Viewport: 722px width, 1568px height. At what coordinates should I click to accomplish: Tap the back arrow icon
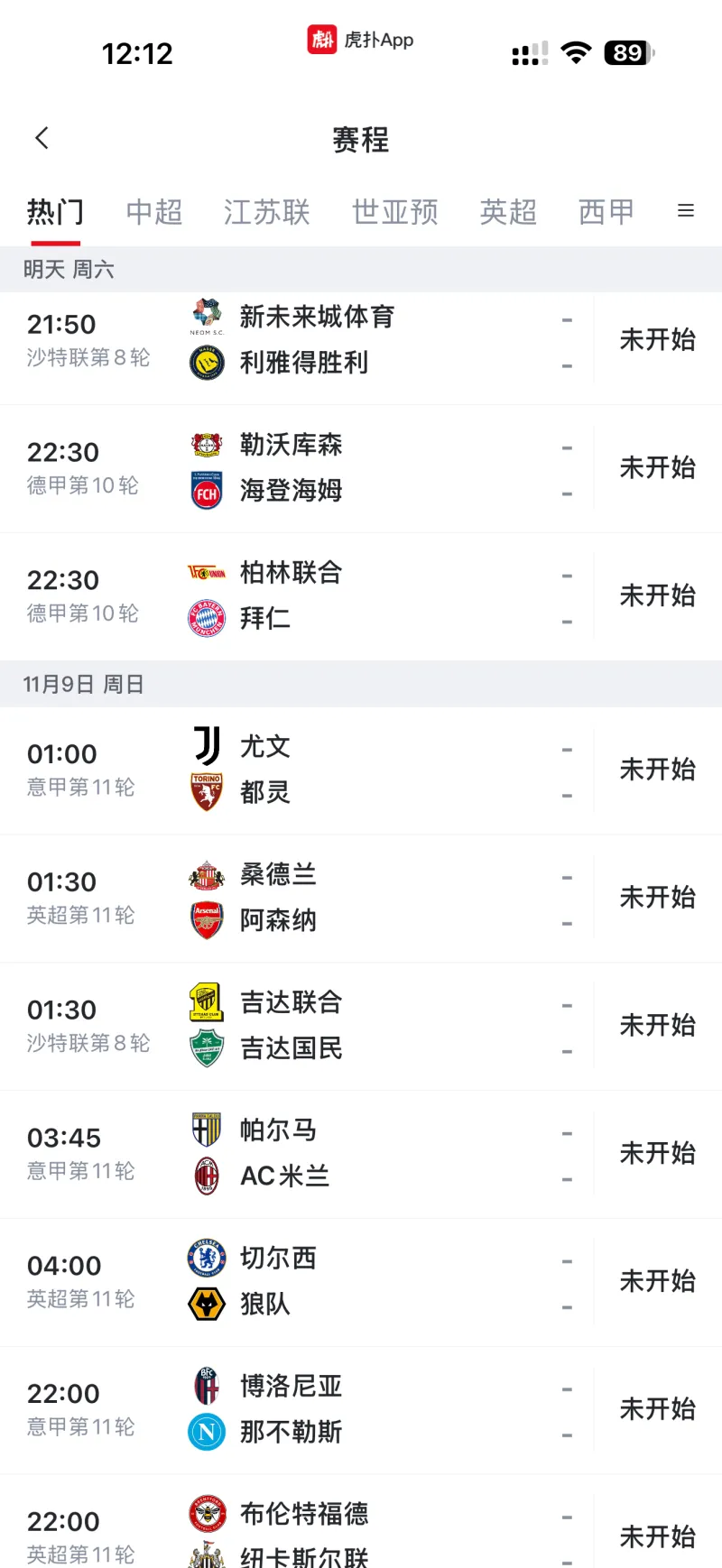pos(42,138)
